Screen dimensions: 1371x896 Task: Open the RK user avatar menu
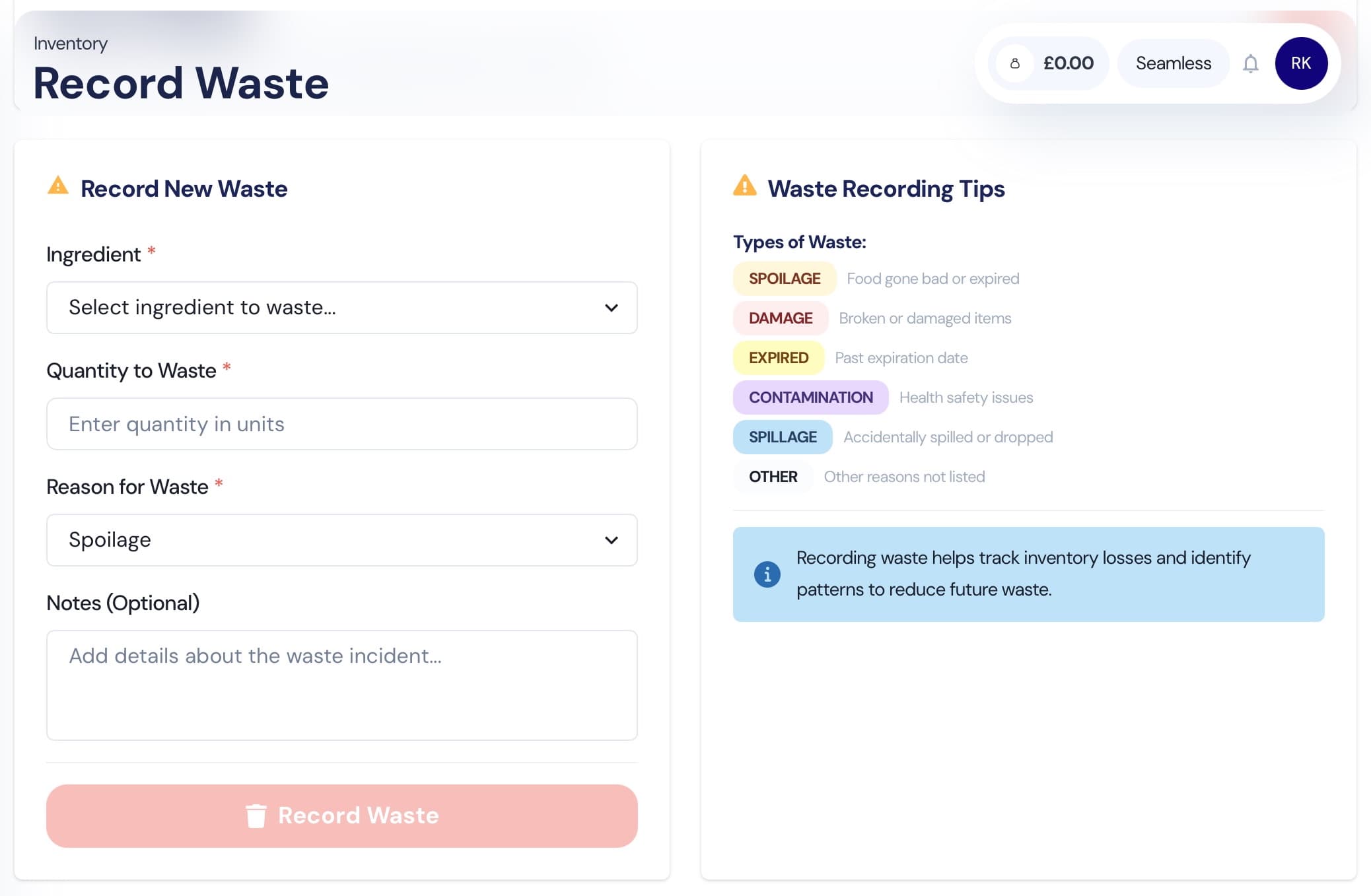tap(1300, 63)
